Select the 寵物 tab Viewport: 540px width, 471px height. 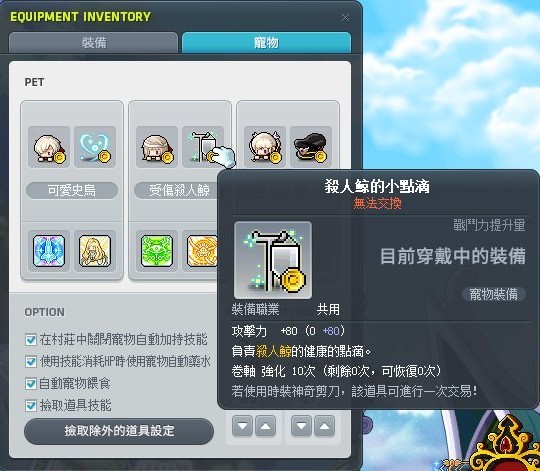coord(267,43)
